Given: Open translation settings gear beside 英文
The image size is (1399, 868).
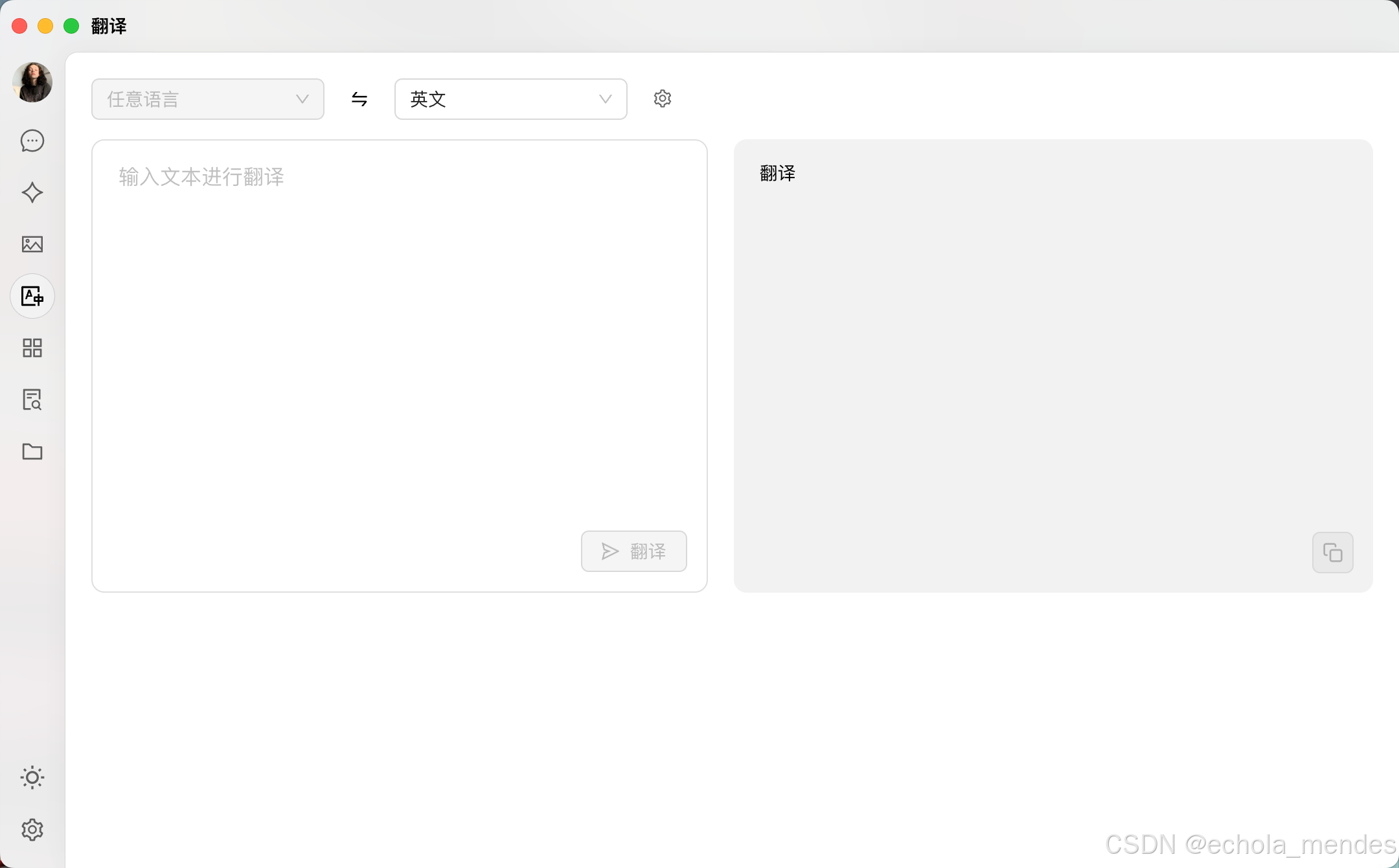Looking at the screenshot, I should [662, 98].
